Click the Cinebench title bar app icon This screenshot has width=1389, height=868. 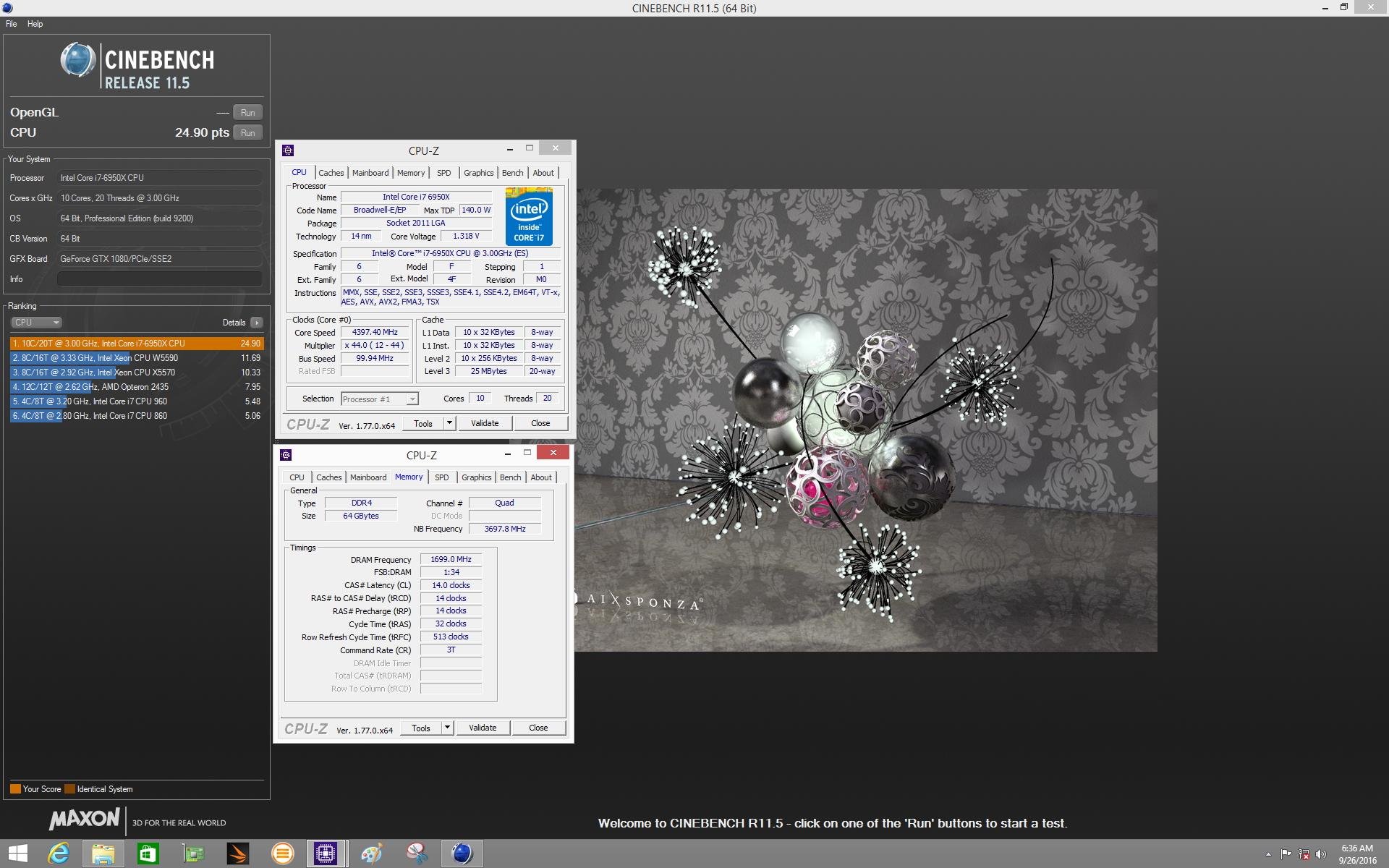click(x=7, y=8)
